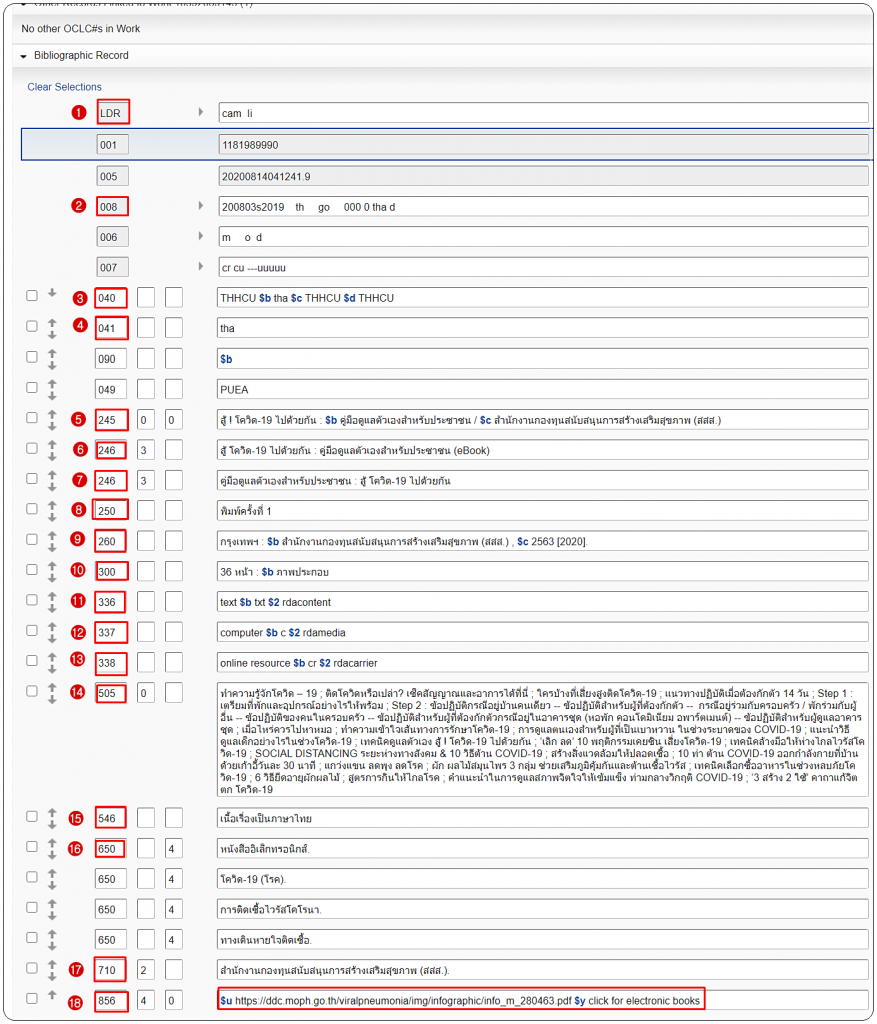Click the 041 field containing tha
The height and width of the screenshot is (1024, 877).
543,328
